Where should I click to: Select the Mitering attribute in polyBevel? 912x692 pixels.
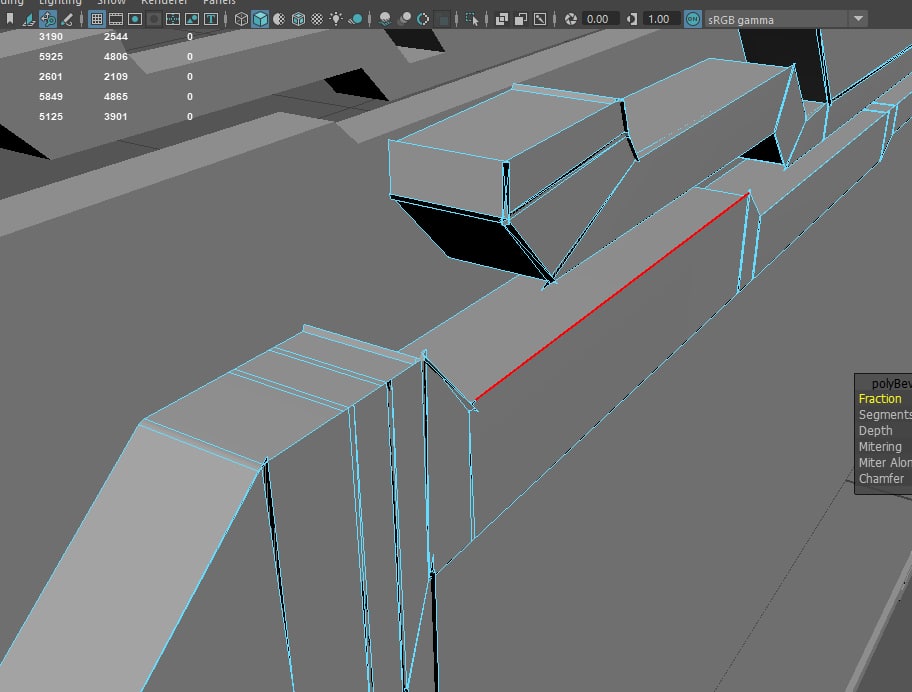(880, 447)
